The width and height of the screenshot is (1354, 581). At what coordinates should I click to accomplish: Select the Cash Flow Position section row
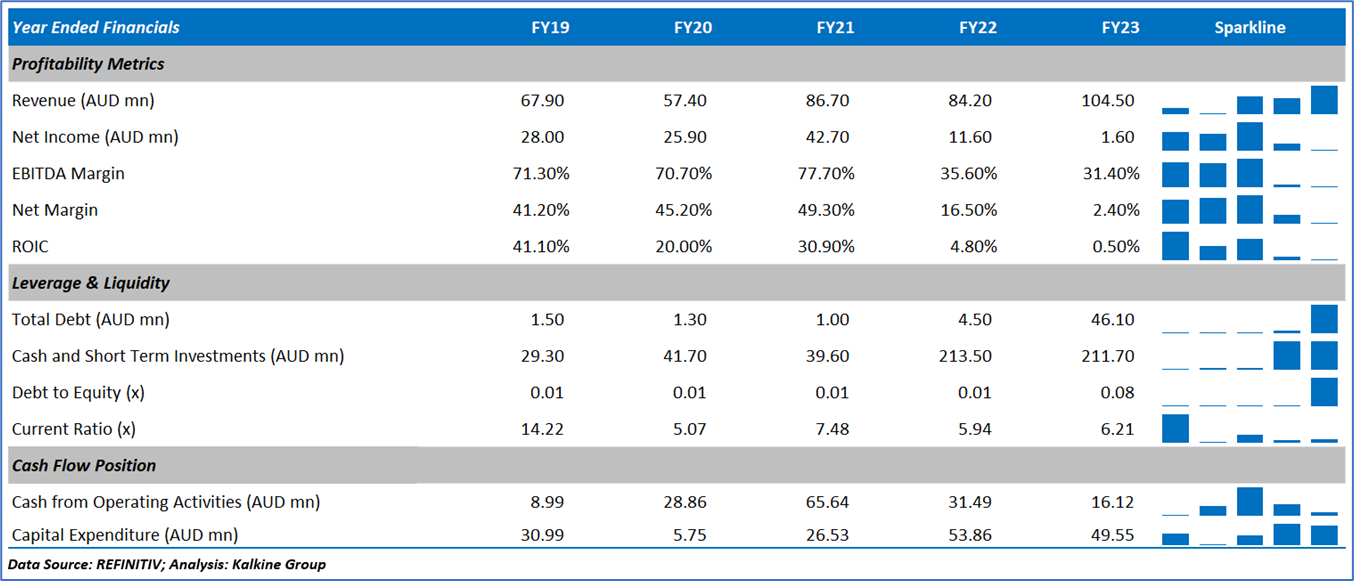pos(84,466)
